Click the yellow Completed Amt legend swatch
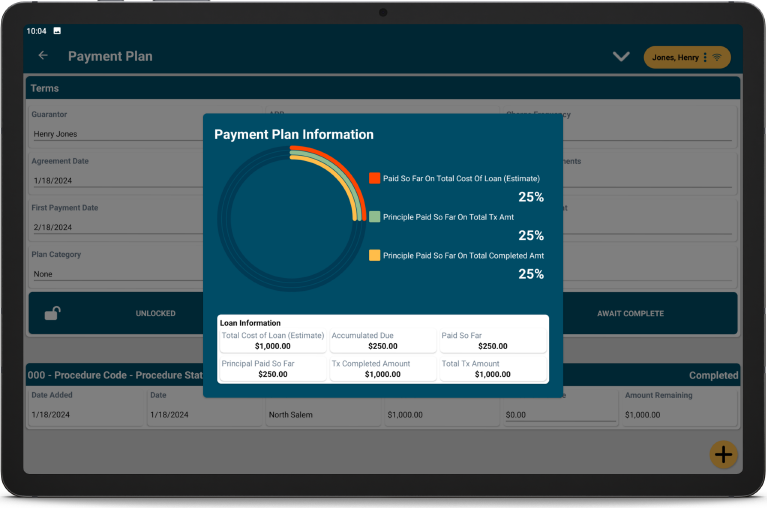 374,255
